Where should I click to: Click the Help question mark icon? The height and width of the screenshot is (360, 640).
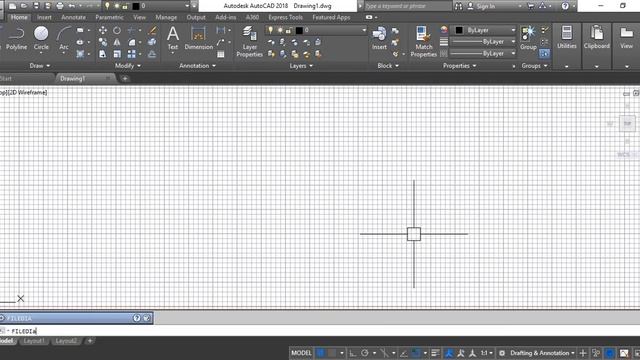click(565, 6)
